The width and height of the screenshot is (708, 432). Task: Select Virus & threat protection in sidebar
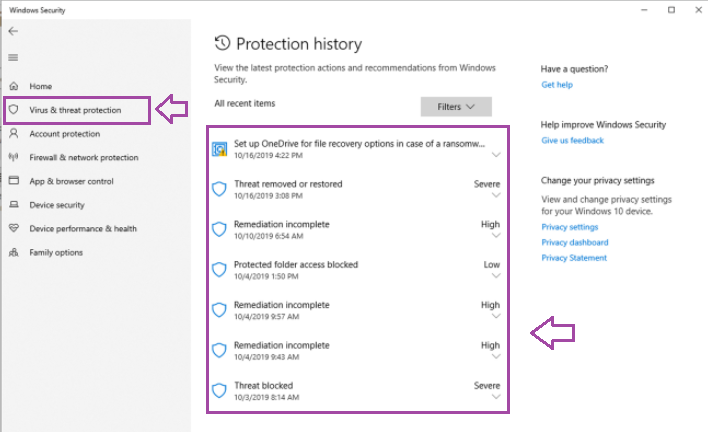click(76, 110)
